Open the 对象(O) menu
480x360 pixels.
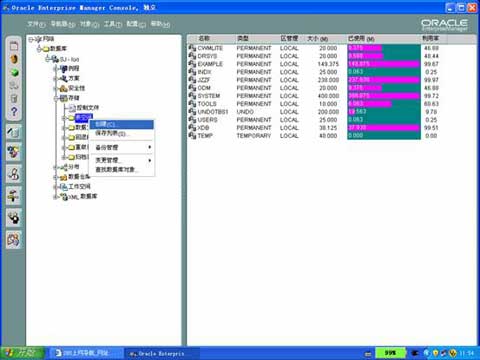click(90, 24)
